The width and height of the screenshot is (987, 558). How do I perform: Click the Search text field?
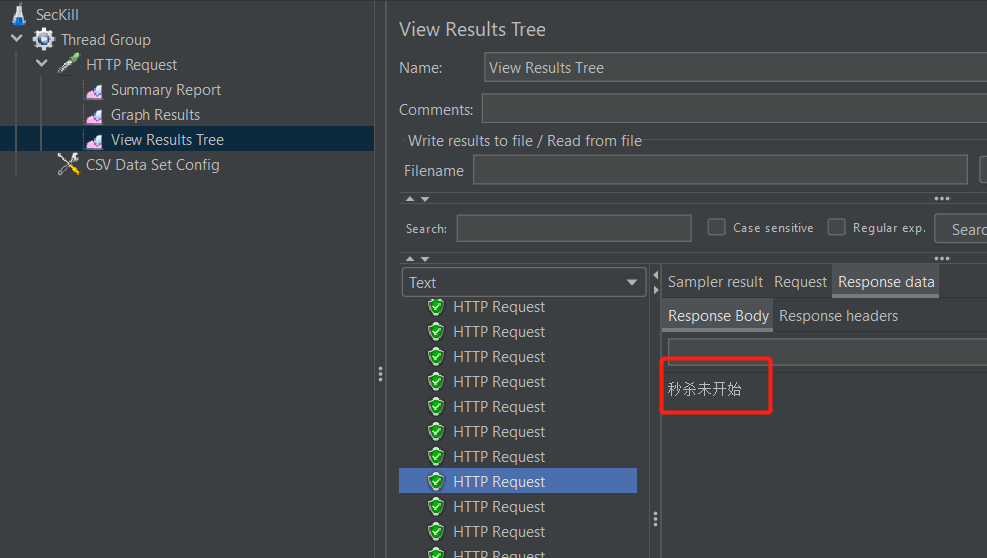574,228
